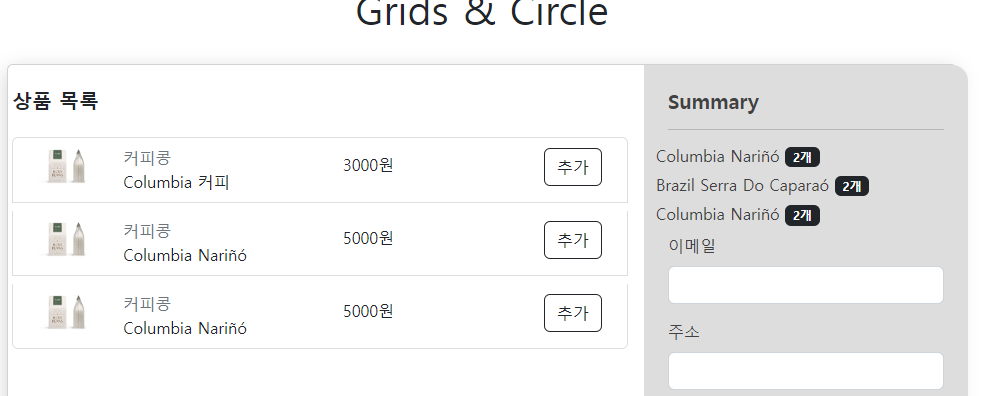Click the 주소 field label

click(x=684, y=331)
